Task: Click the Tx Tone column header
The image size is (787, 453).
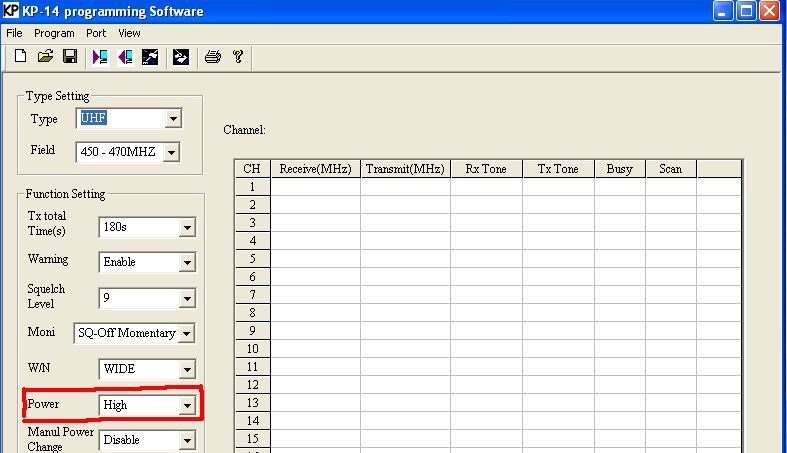Action: coord(558,169)
